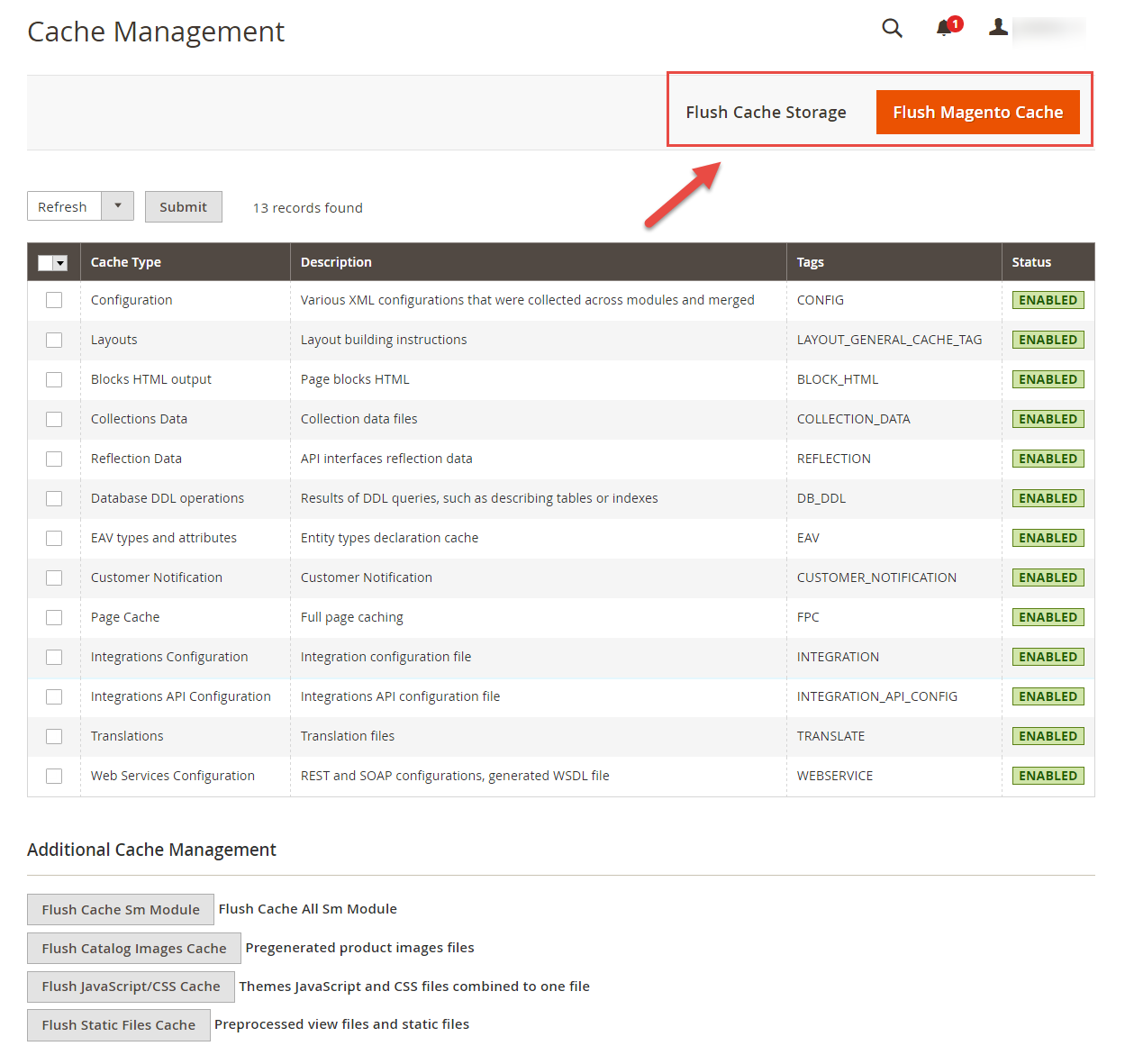Open the notifications bell icon
This screenshot has width=1125, height=1064.
945,28
